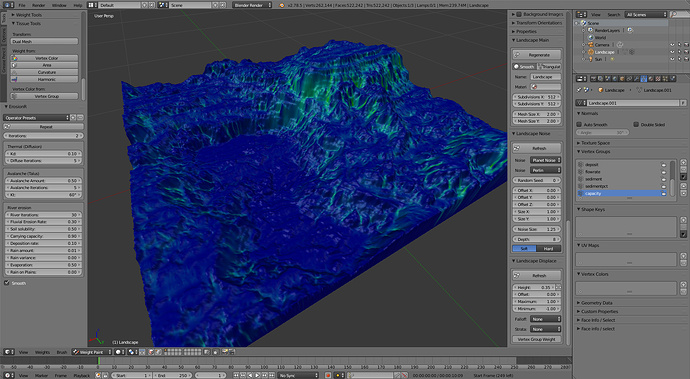The height and width of the screenshot is (379, 690).
Task: Open the Info editor type icon
Action: [x=8, y=5]
